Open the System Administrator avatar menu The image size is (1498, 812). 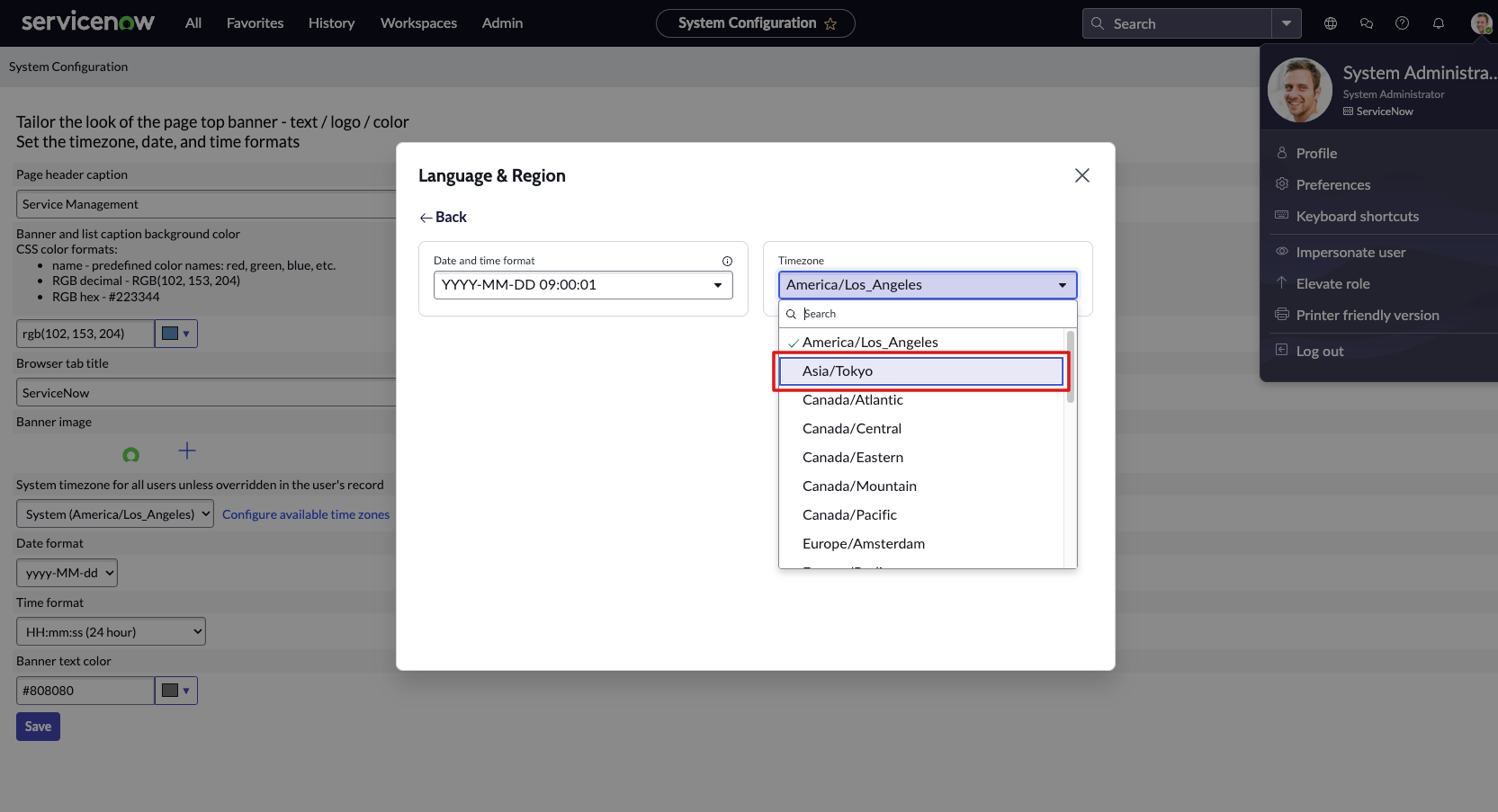[x=1480, y=22]
